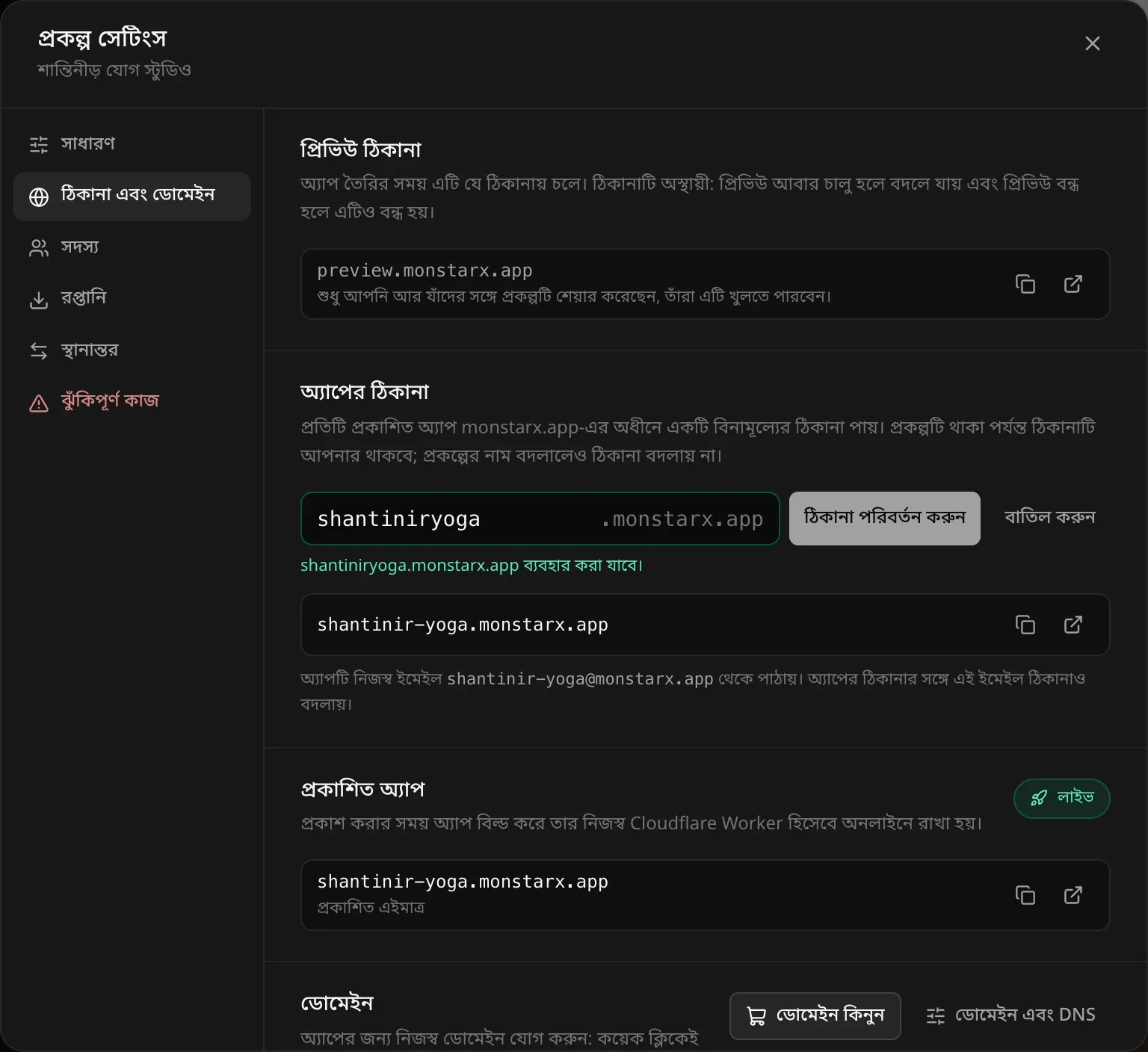The image size is (1148, 1052).
Task: Copy the app address below the availability message
Action: coord(1025,625)
